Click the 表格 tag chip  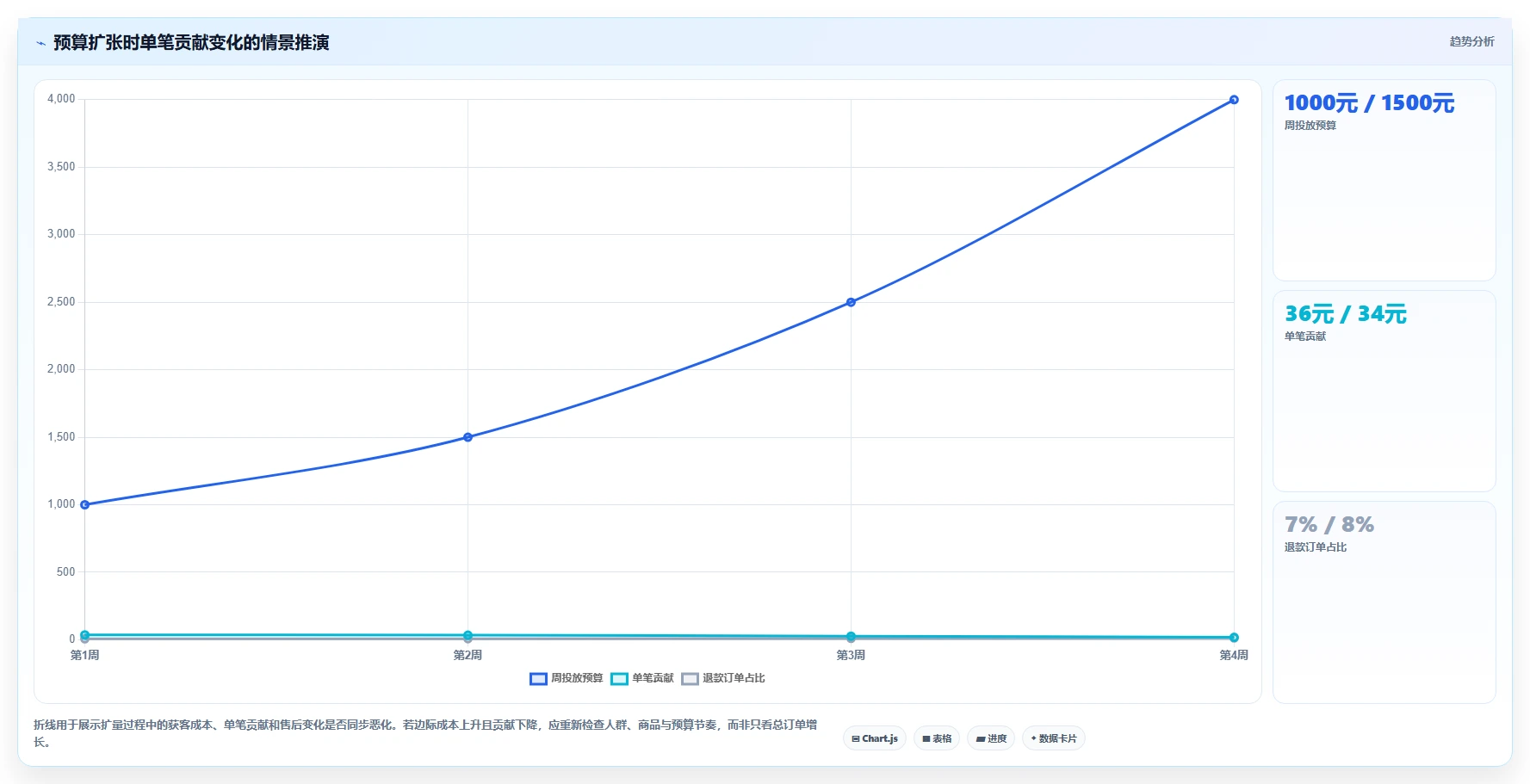click(937, 738)
